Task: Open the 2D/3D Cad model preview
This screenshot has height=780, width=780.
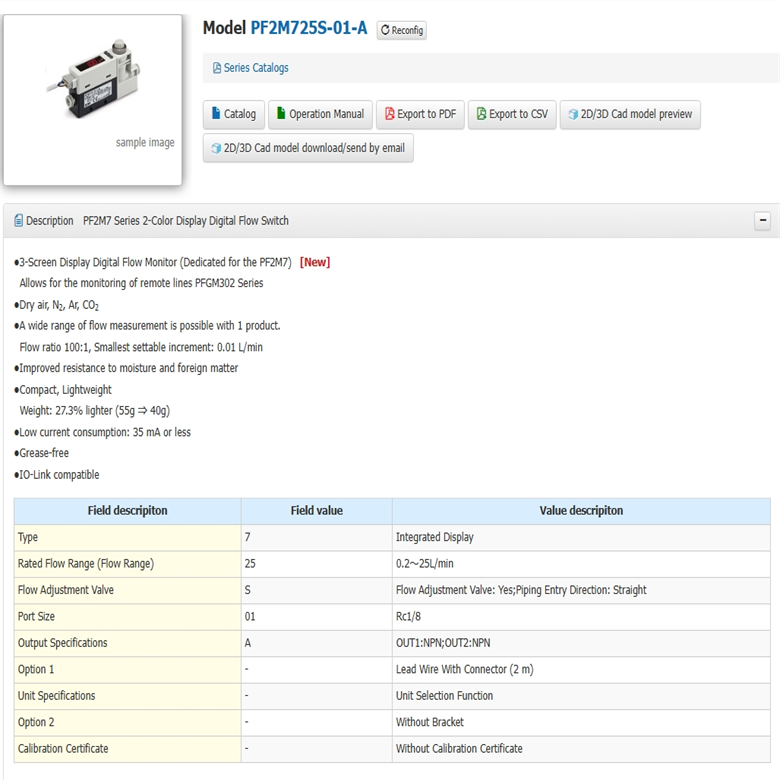Action: point(630,114)
